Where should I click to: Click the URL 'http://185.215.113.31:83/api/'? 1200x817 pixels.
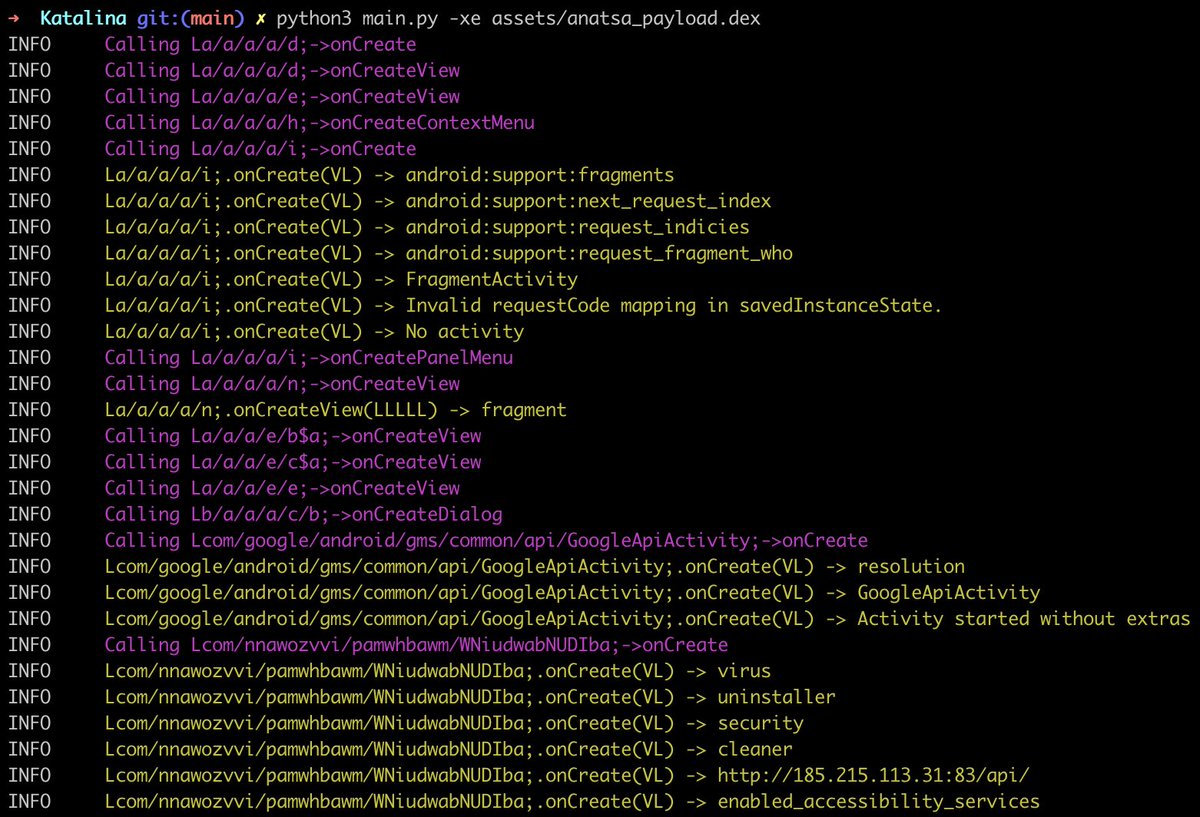873,773
